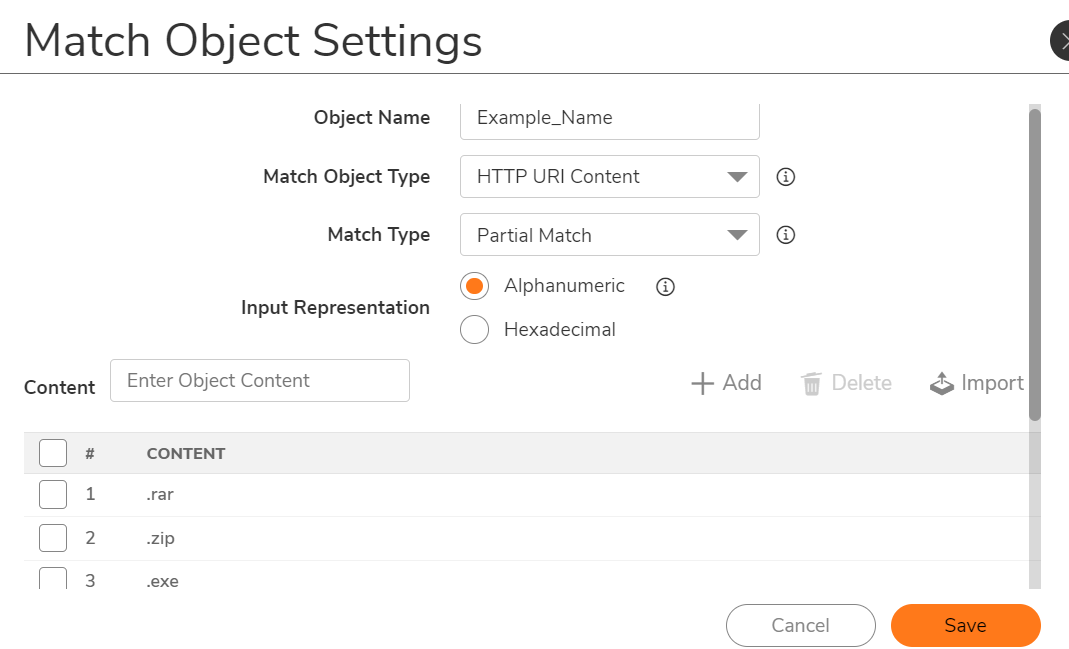Select the Alphanumeric radio button
The image size is (1069, 649).
click(x=474, y=286)
